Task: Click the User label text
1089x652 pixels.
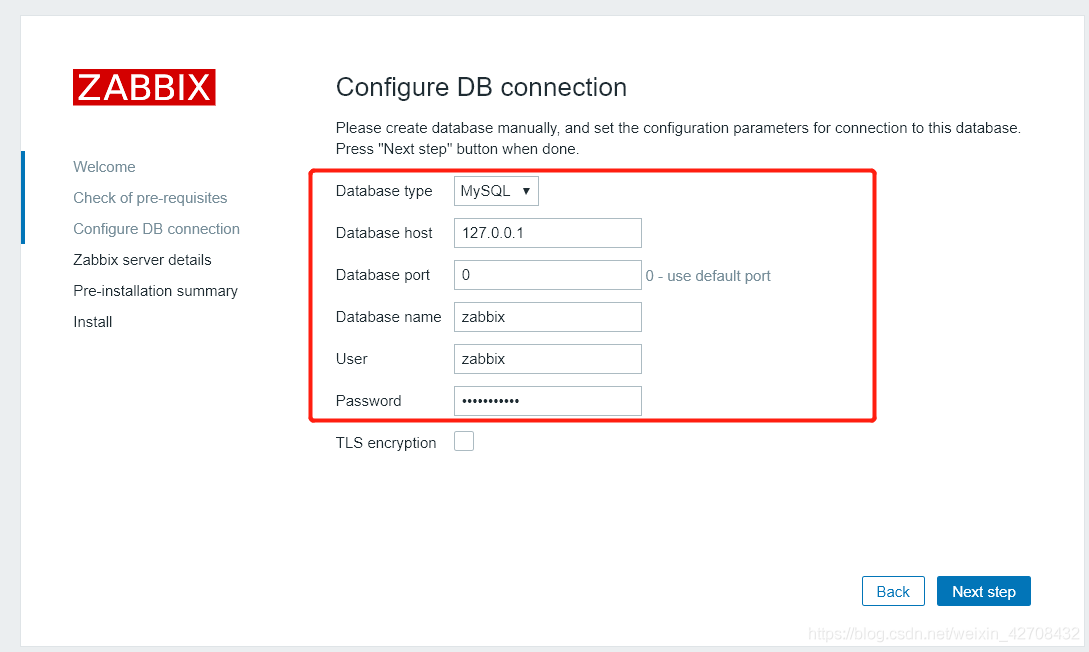Action: pos(351,359)
